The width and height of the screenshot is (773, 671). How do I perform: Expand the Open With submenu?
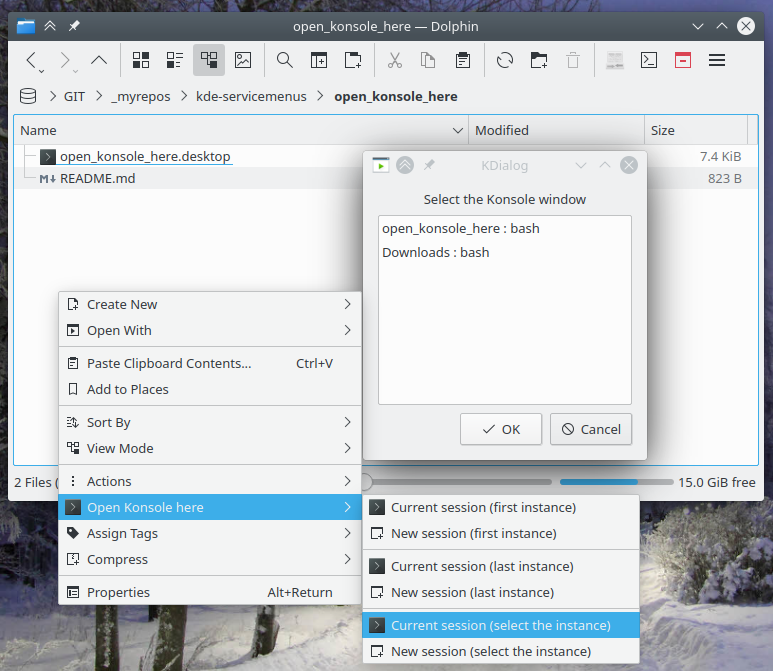210,330
